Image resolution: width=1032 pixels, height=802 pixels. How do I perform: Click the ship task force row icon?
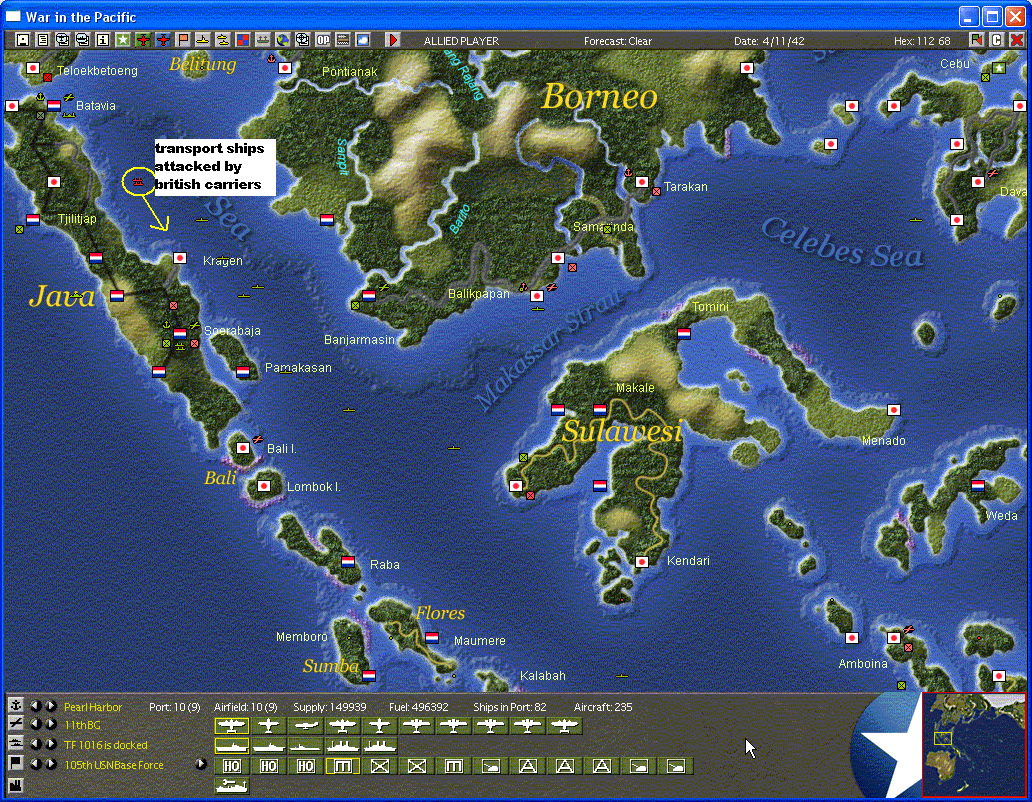pyautogui.click(x=15, y=743)
